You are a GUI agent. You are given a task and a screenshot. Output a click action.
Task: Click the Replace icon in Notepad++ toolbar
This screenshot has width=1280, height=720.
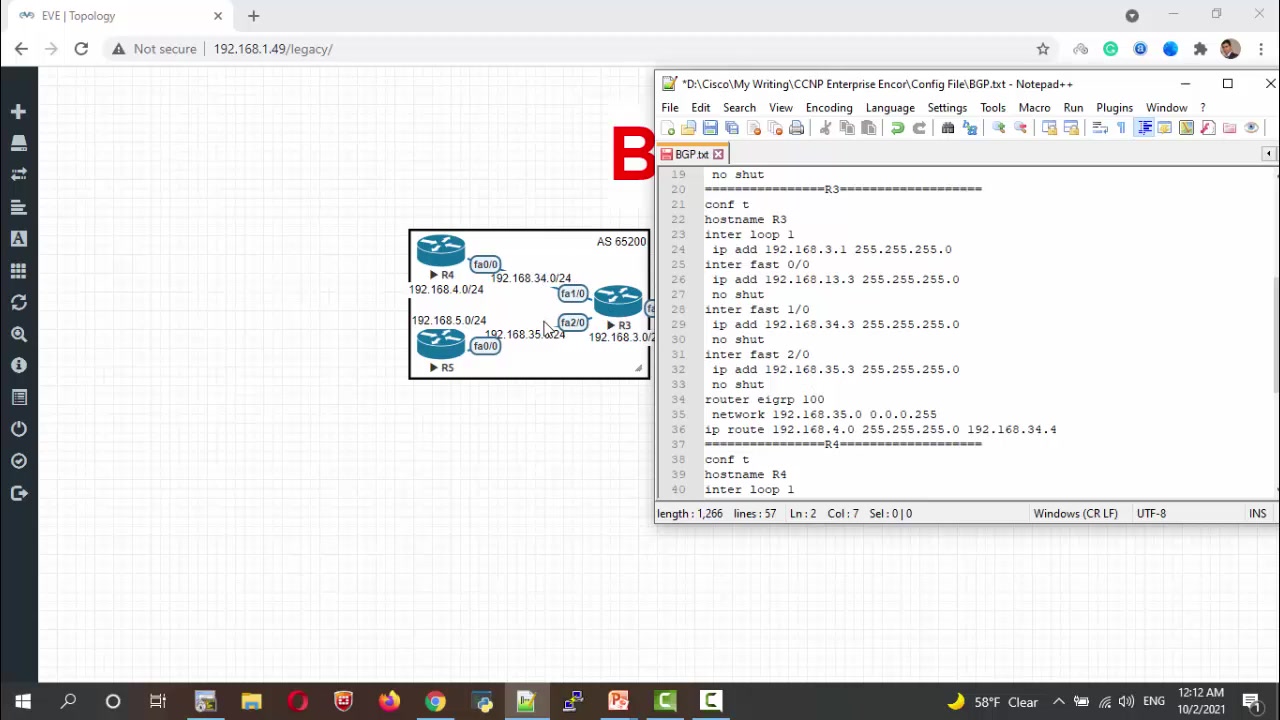[x=970, y=128]
